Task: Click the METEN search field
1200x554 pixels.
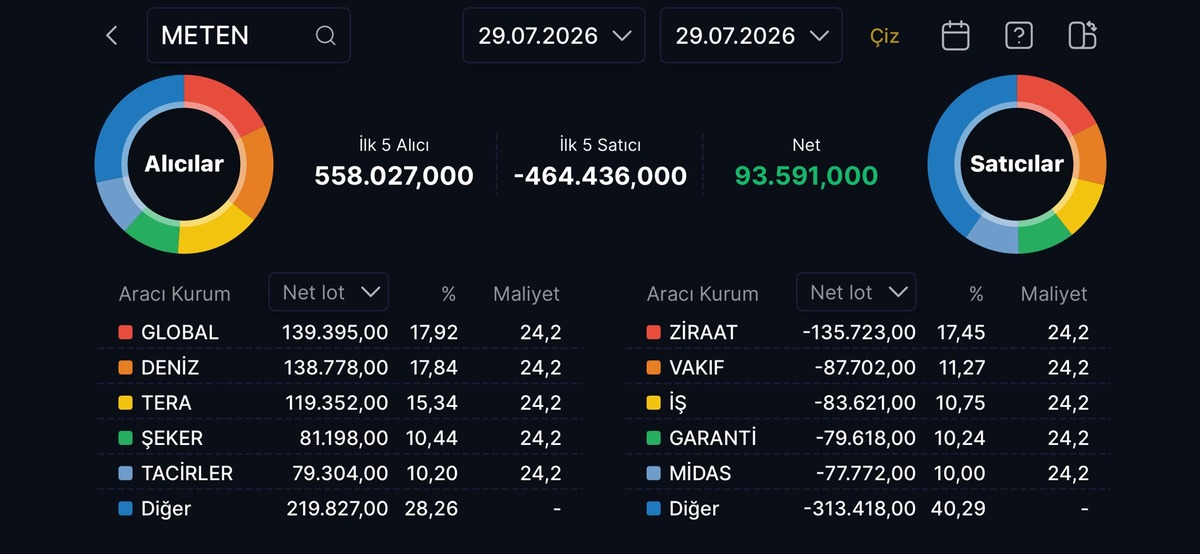Action: pos(249,36)
